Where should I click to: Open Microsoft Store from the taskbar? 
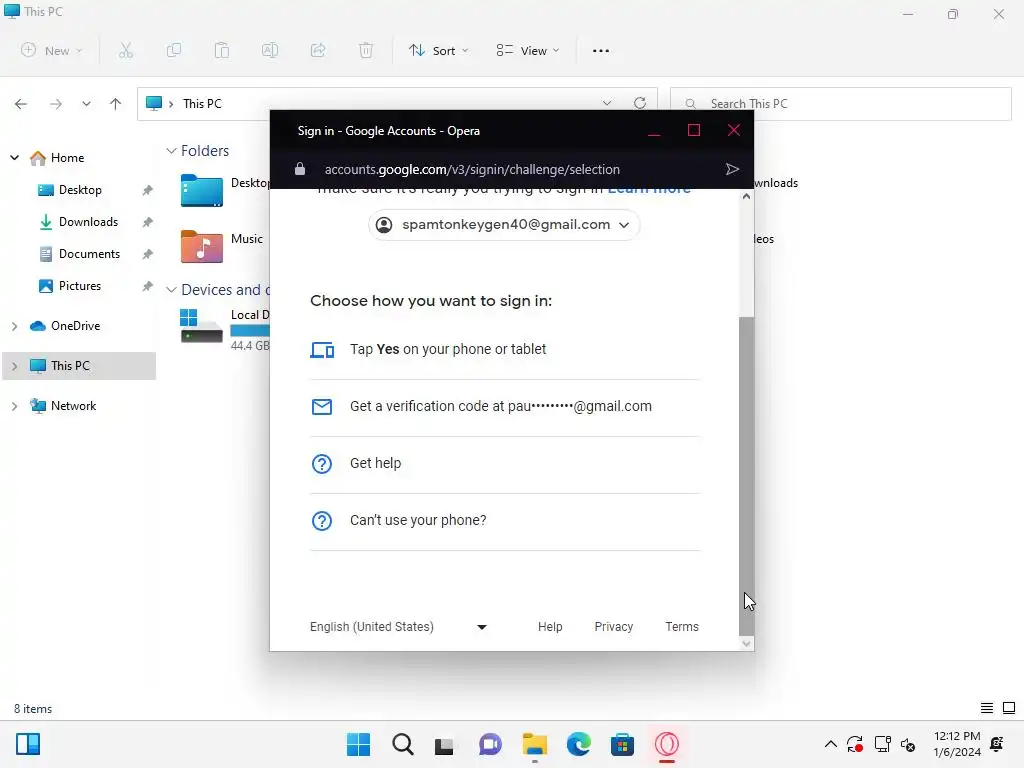[x=622, y=744]
